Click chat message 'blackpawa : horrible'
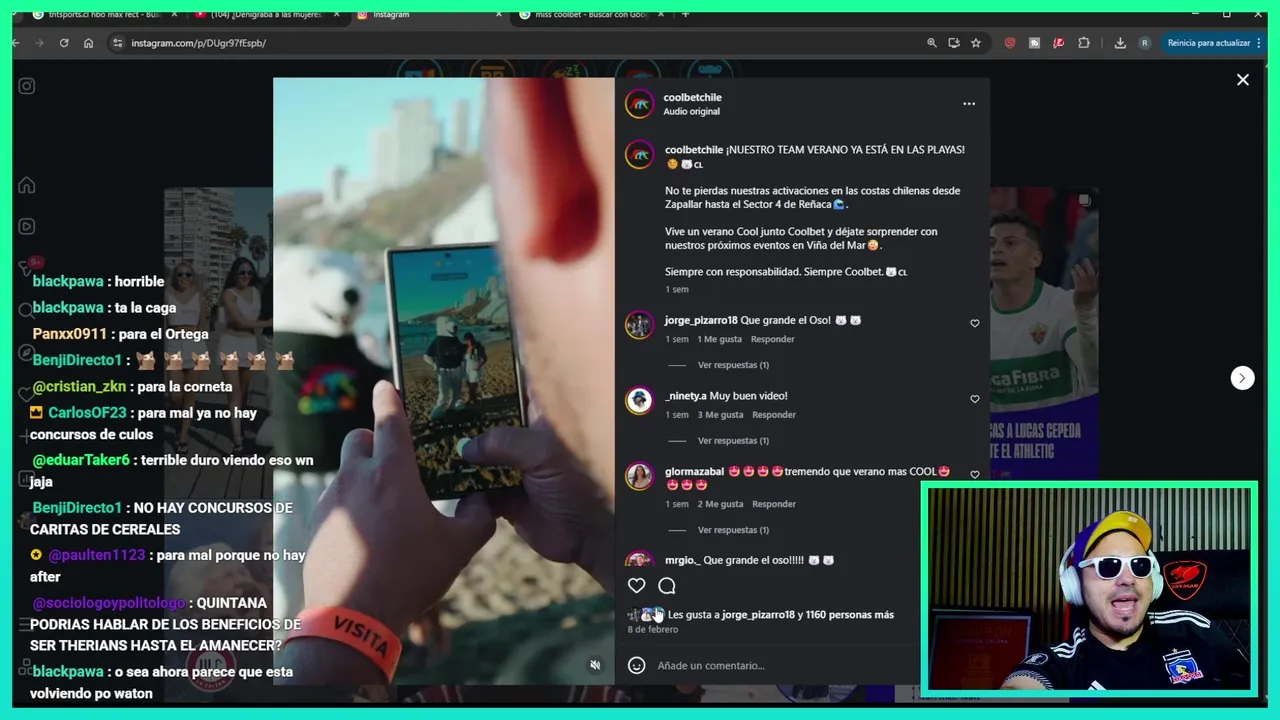The height and width of the screenshot is (720, 1280). pyautogui.click(x=98, y=282)
